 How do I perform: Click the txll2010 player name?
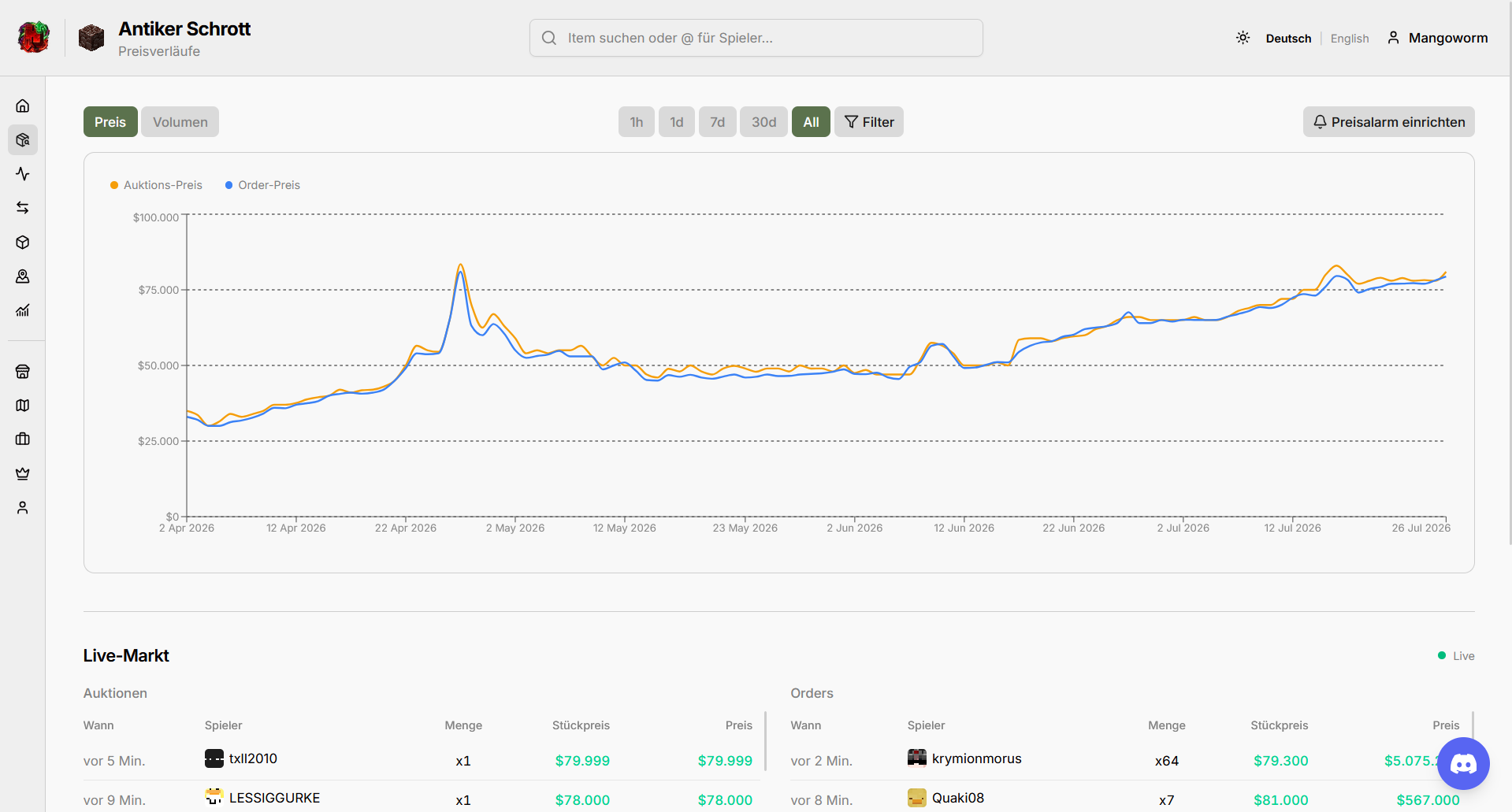[253, 758]
